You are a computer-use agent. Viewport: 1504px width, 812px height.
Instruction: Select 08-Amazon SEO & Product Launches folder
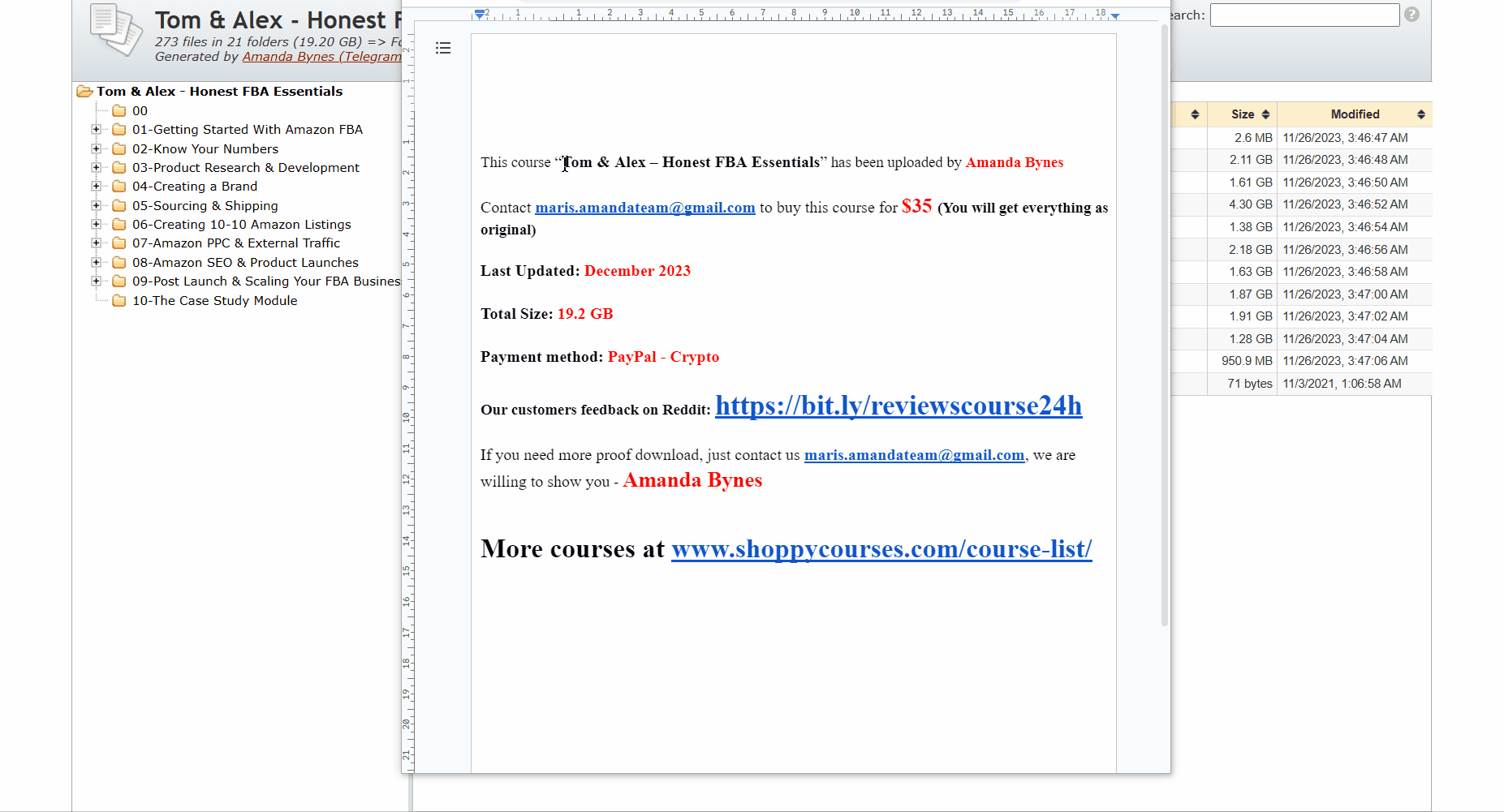(245, 263)
